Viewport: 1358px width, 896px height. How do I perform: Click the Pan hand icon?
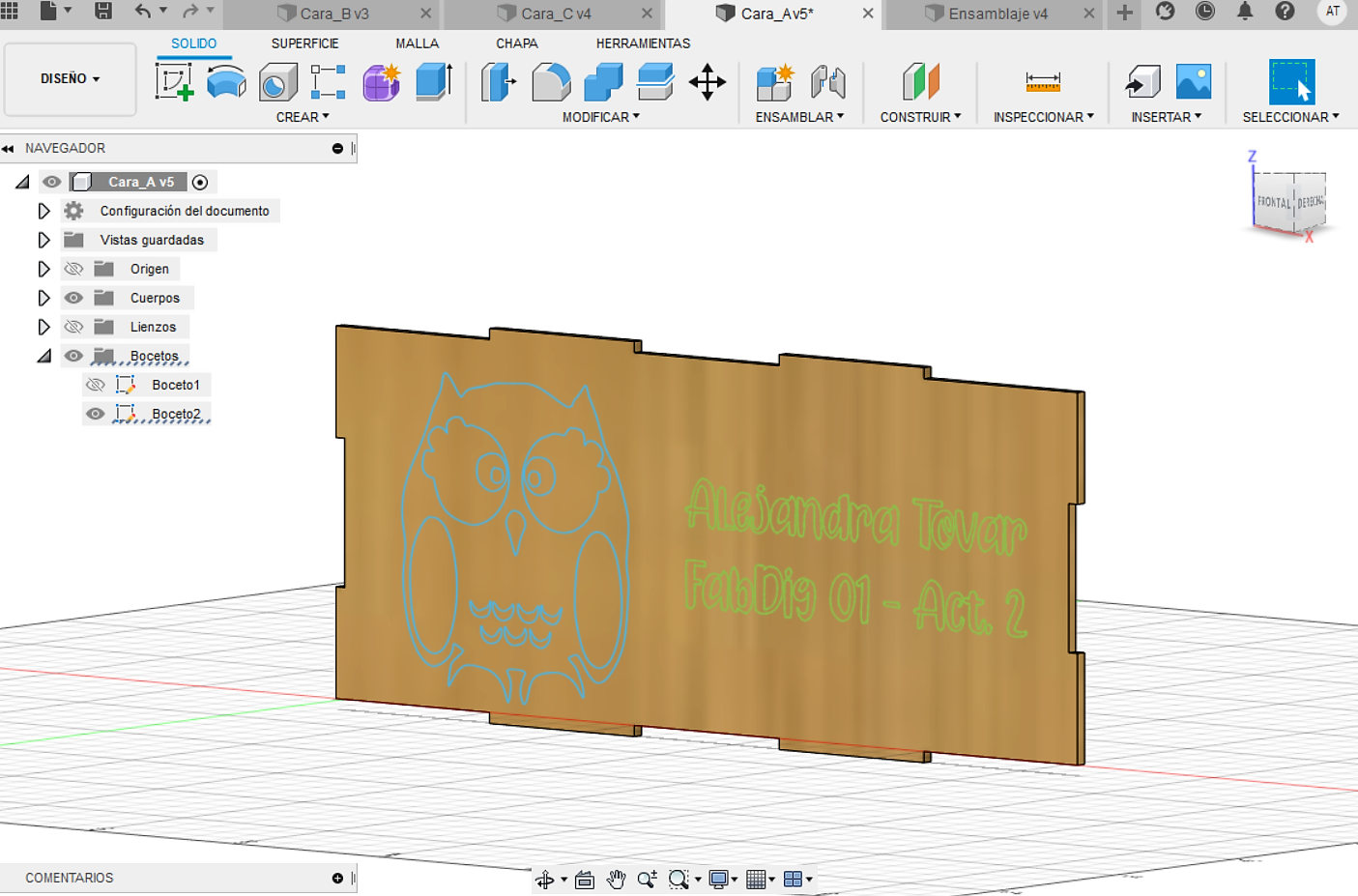point(616,879)
